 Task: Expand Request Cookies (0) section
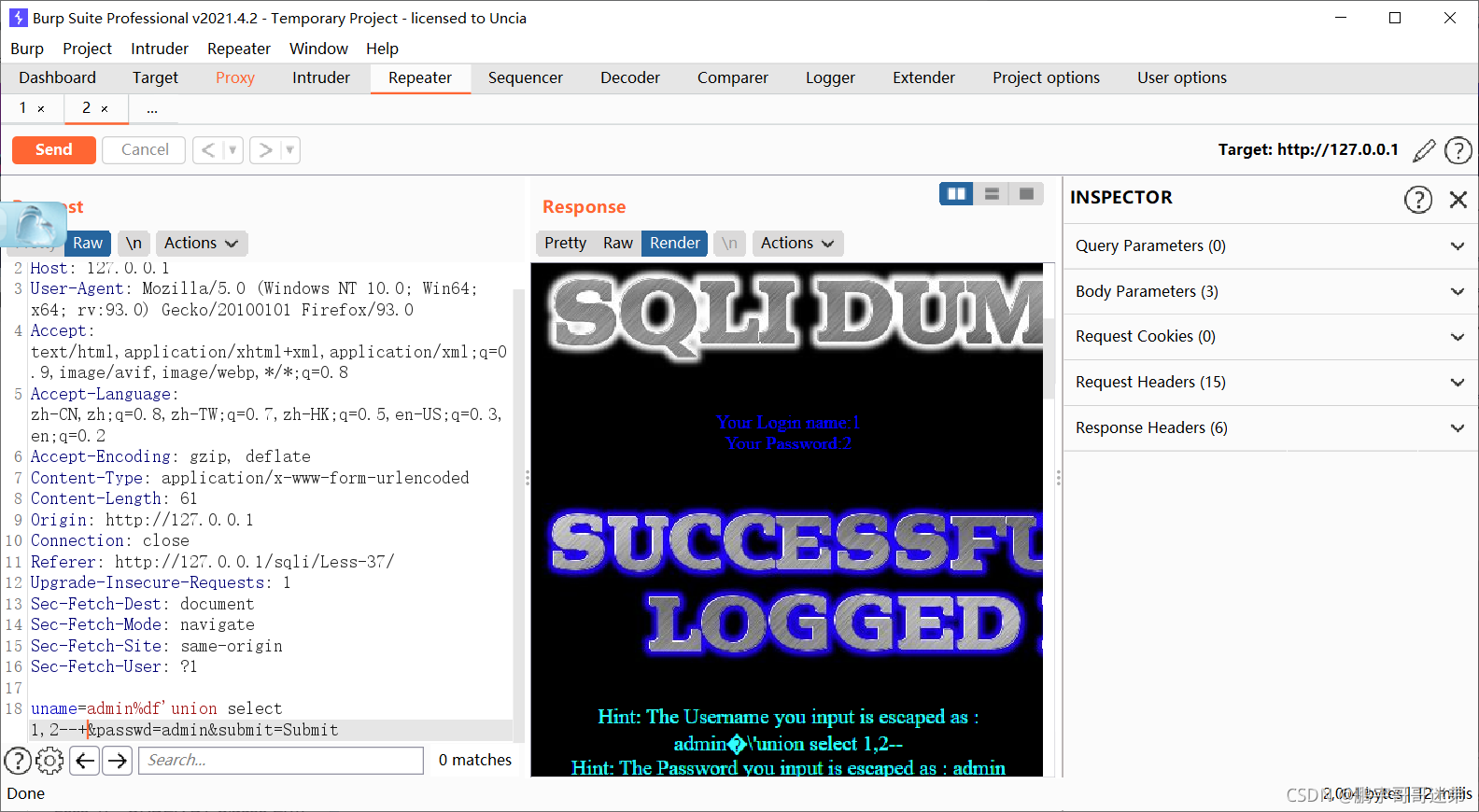pos(1270,337)
